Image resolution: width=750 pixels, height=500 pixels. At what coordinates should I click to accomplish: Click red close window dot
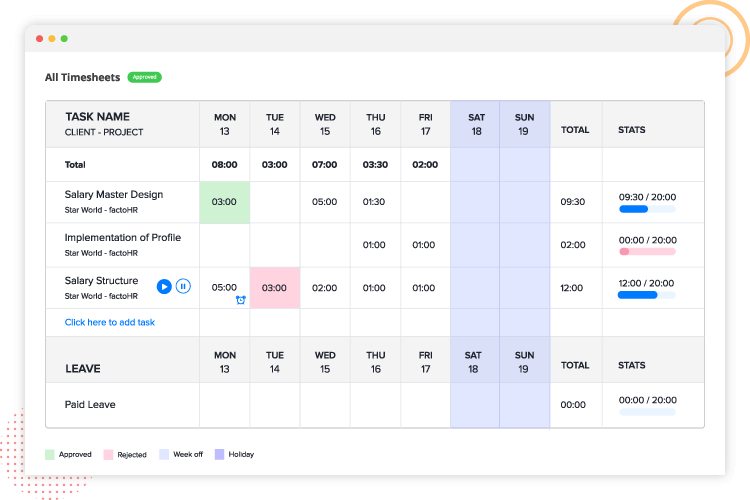[40, 39]
